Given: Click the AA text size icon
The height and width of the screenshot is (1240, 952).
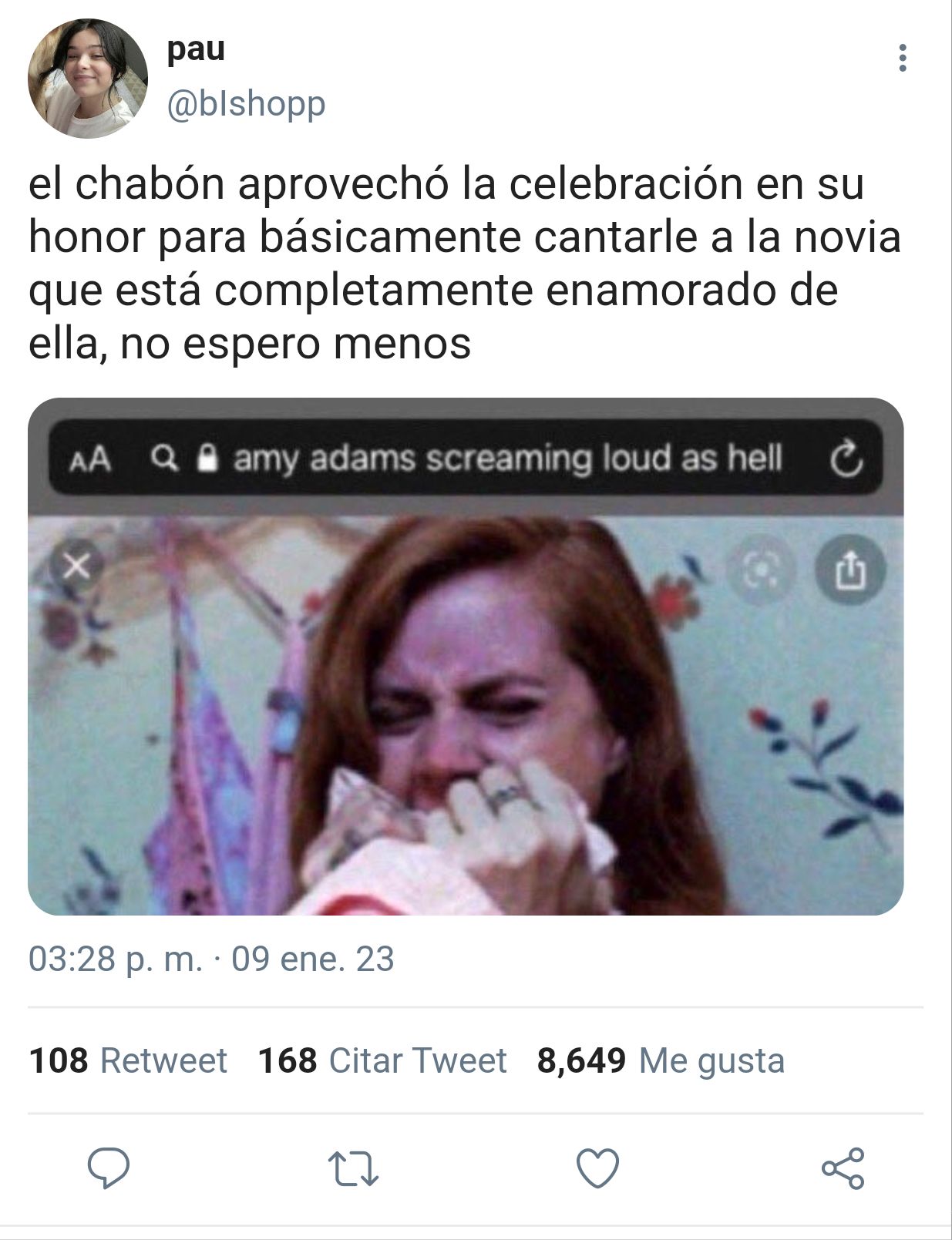Looking at the screenshot, I should 90,460.
